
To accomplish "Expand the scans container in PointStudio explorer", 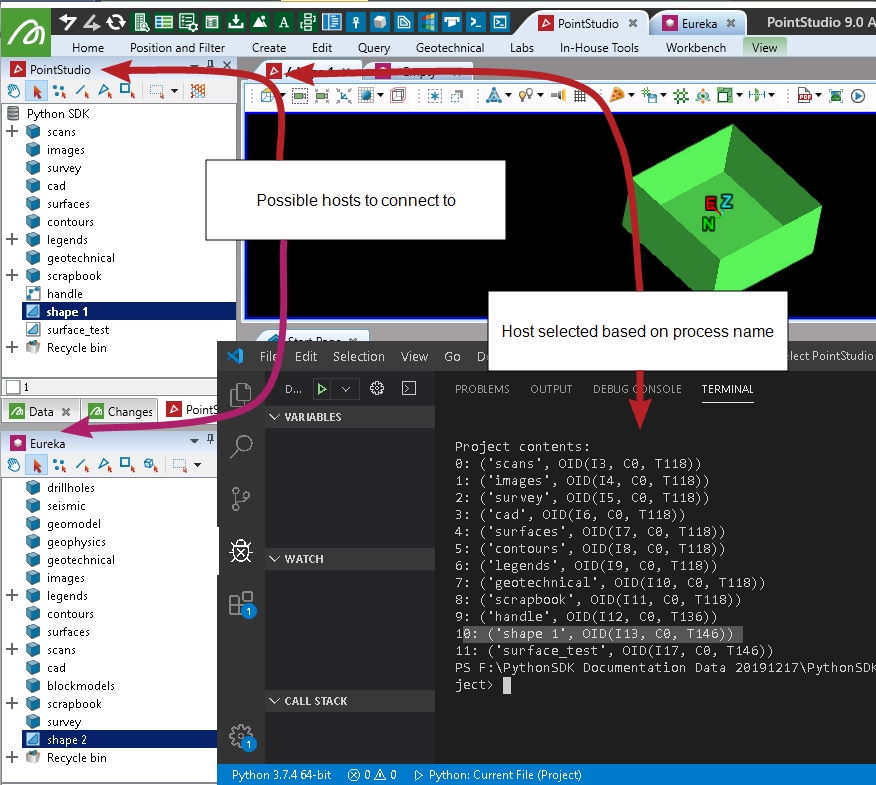I will 12,132.
